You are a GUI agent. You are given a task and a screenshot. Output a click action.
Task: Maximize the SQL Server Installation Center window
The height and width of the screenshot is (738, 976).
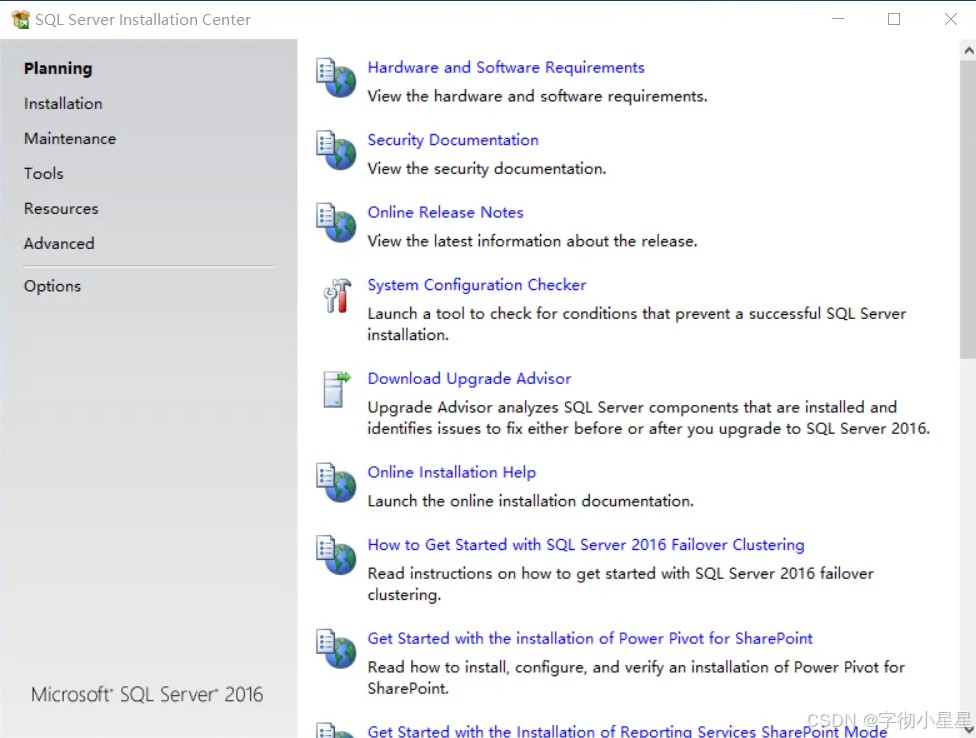point(894,19)
